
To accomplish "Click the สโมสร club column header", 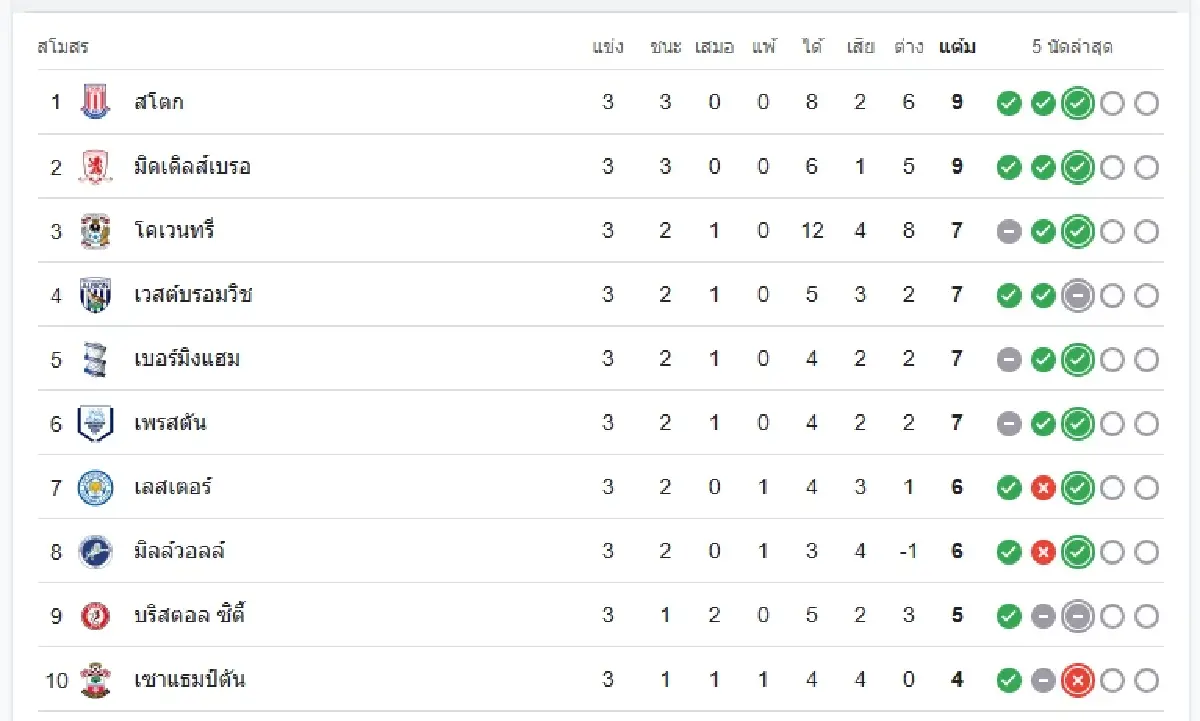I will [x=63, y=47].
